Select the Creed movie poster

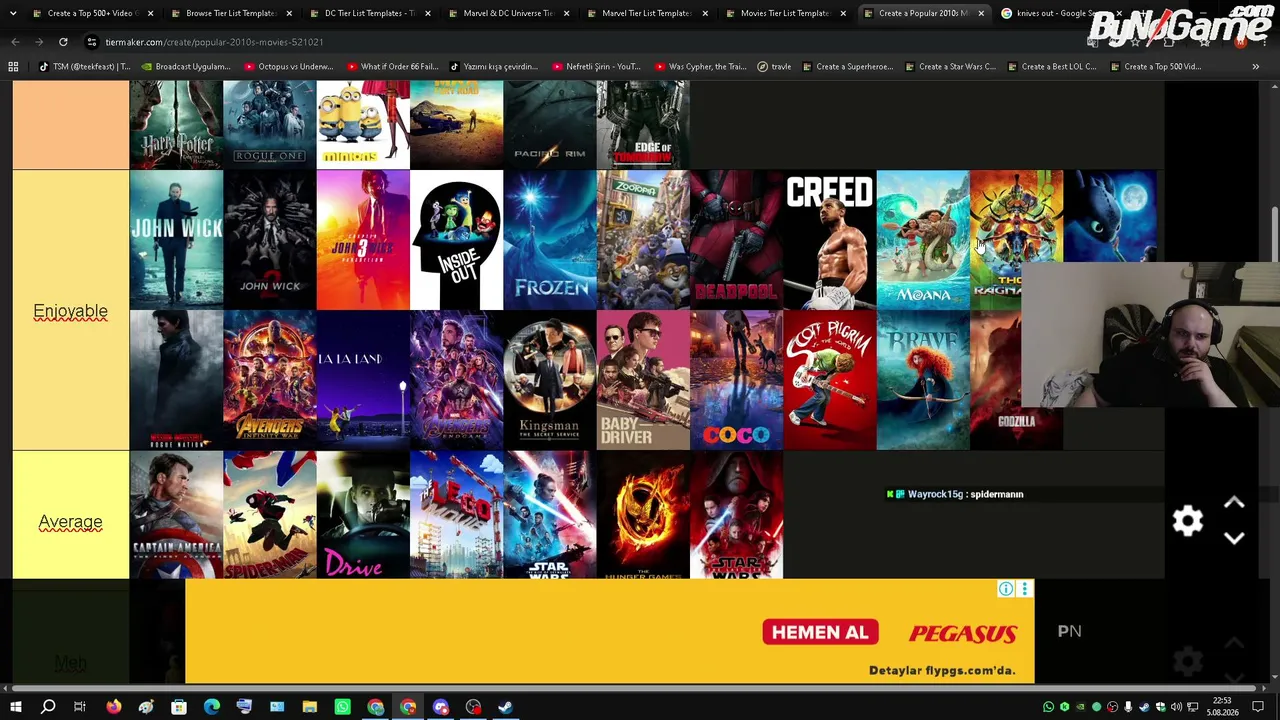click(830, 240)
